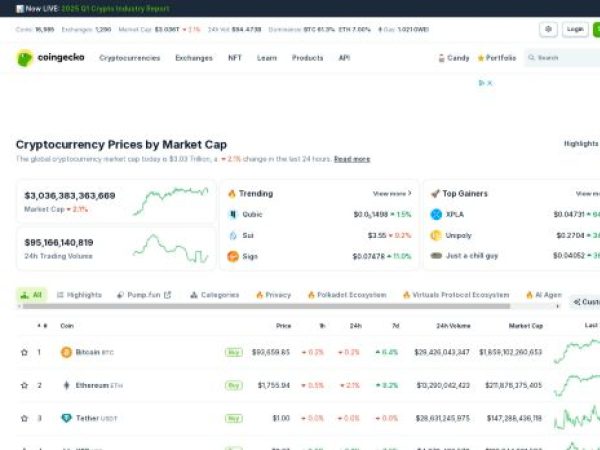
Task: Click the Buy button for Bitcoin
Action: 233,352
